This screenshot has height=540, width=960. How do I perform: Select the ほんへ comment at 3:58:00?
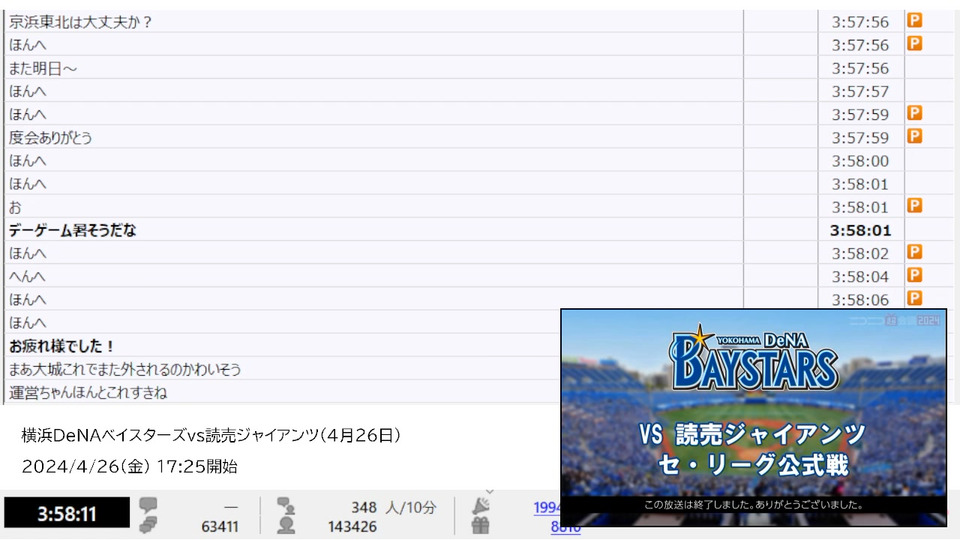coord(27,161)
